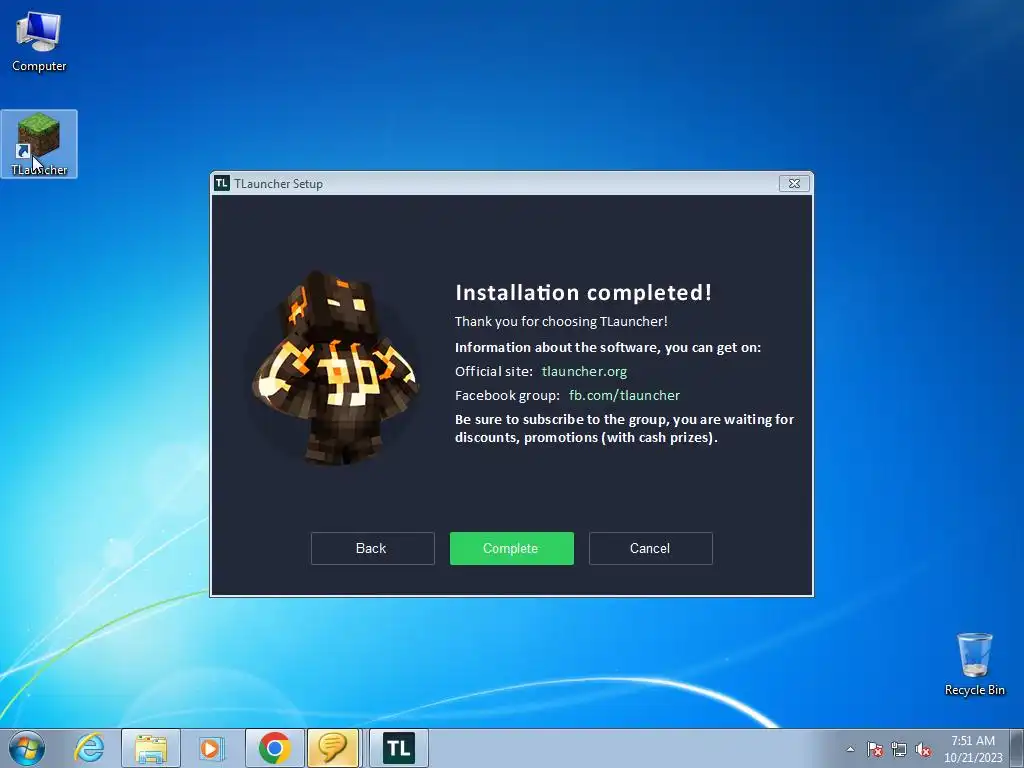The width and height of the screenshot is (1024, 768).
Task: Open network status tray icon
Action: (x=899, y=749)
